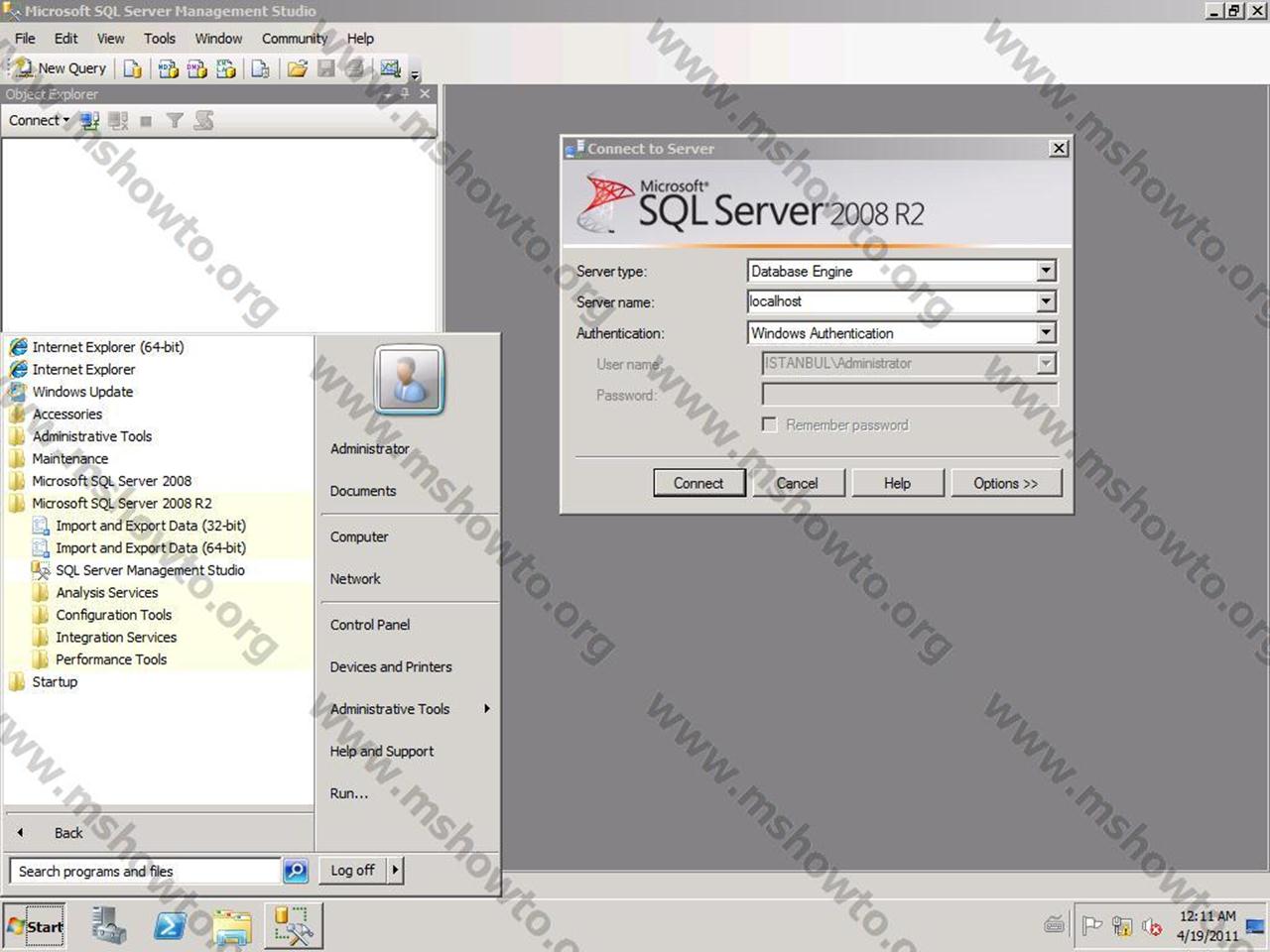Open the Edit menu
Screen dimensions: 1270x952
(x=65, y=39)
